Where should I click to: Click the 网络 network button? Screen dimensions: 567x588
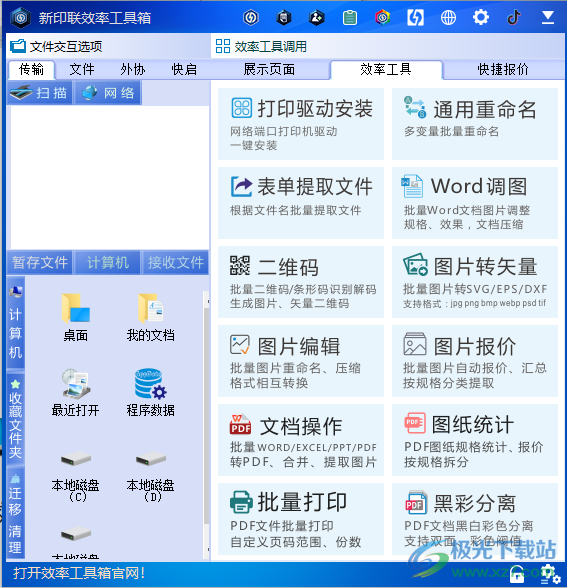[108, 93]
